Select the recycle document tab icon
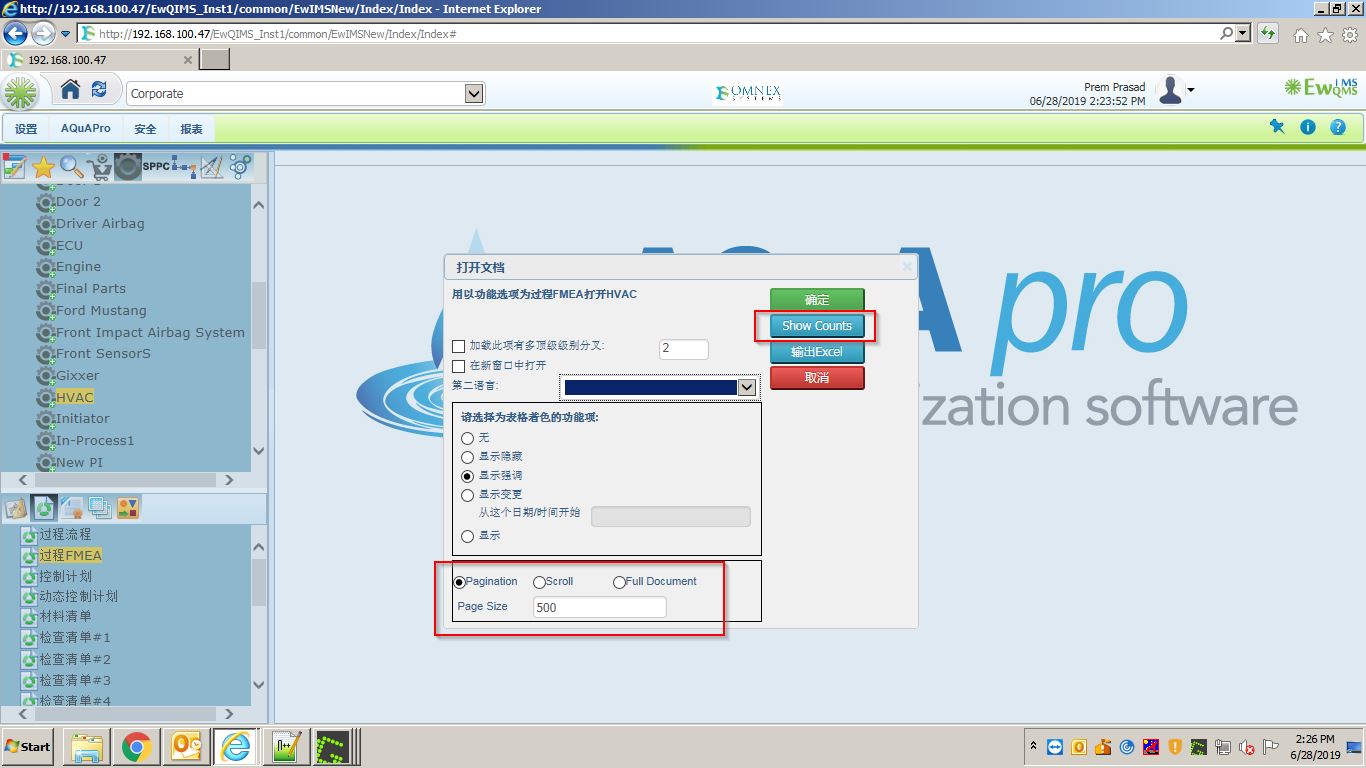The image size is (1366, 768). (44, 508)
